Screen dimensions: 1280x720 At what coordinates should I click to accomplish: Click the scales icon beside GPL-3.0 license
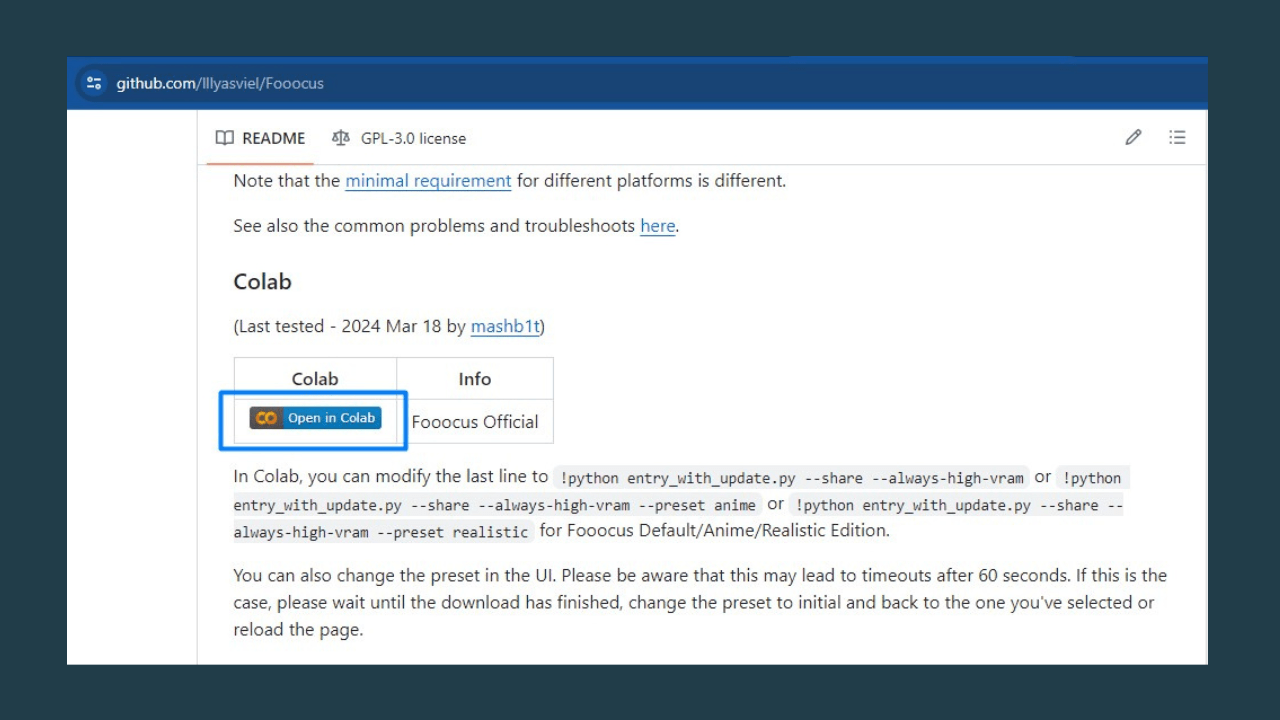(x=341, y=138)
